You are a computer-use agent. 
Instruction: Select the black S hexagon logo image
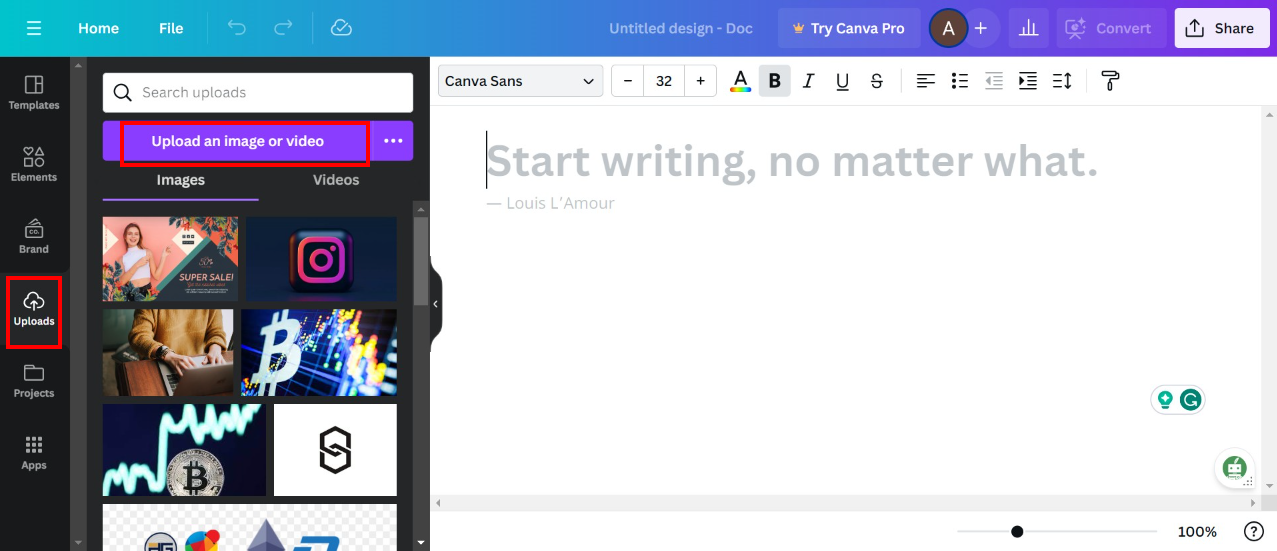pos(335,450)
